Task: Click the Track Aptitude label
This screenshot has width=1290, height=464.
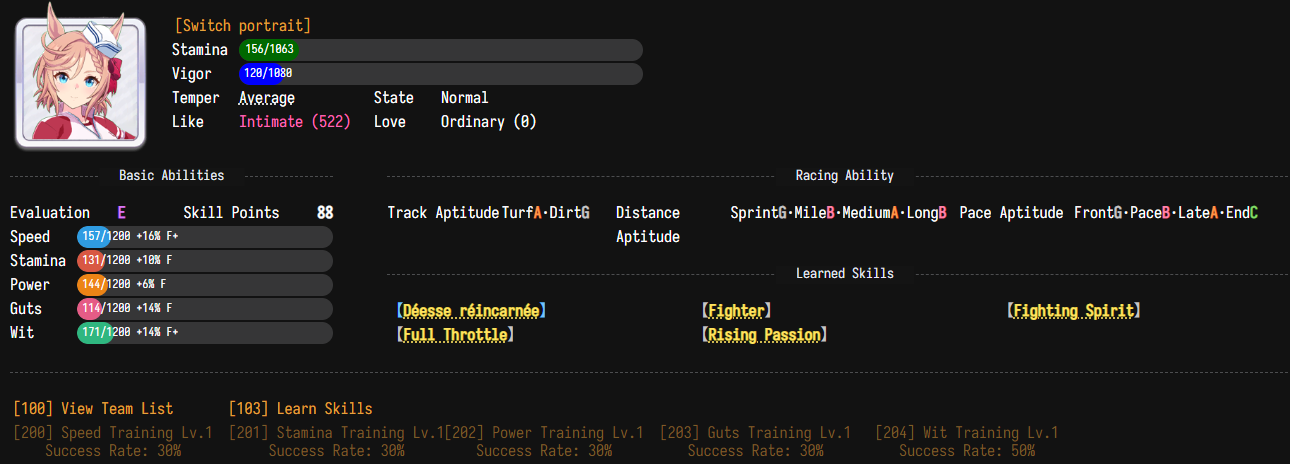Action: coord(443,213)
